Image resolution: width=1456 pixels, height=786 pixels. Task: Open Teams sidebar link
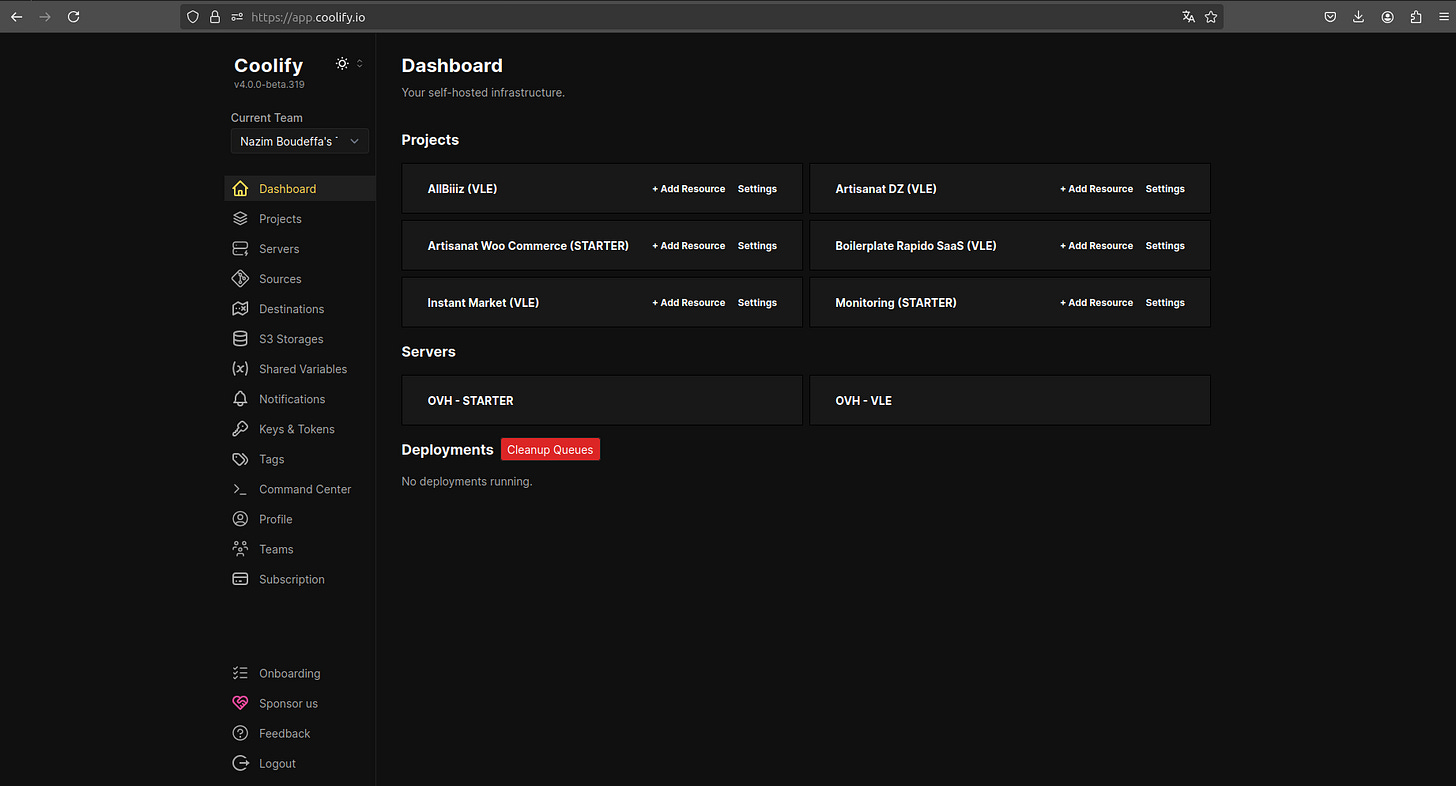[x=300, y=549]
